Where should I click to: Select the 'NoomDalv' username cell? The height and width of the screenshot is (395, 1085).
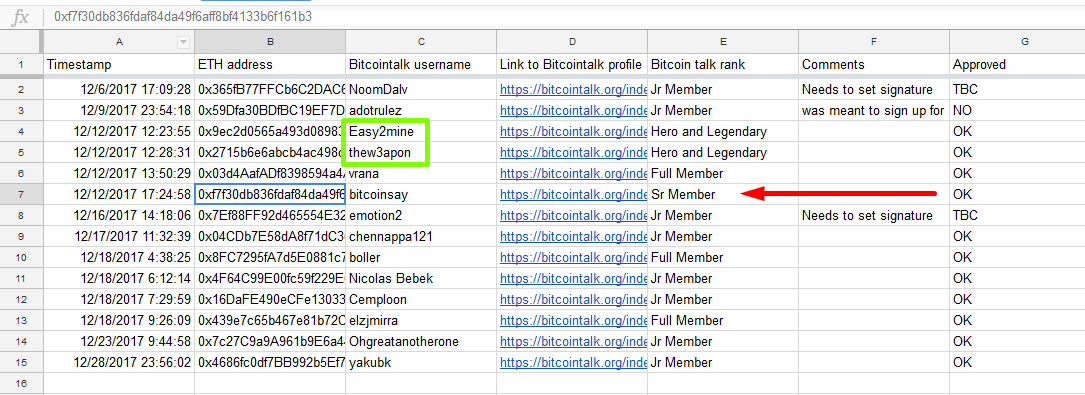point(421,89)
